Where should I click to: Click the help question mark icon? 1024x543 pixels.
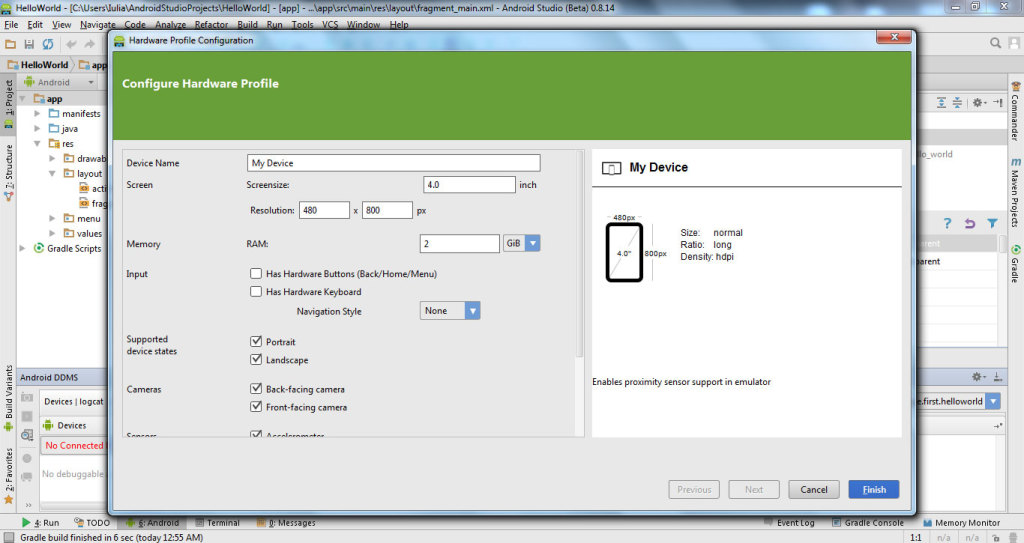[x=947, y=223]
